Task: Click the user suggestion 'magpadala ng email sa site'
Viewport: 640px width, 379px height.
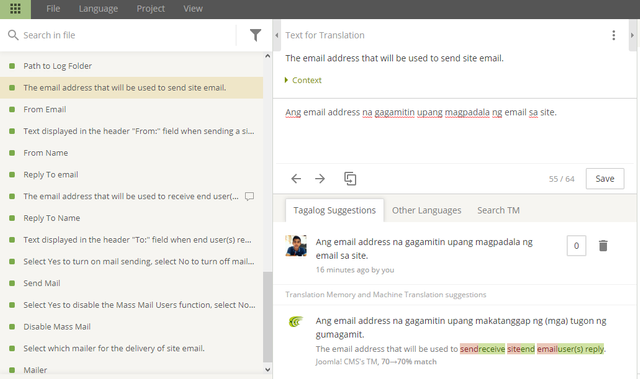Action: [424, 248]
